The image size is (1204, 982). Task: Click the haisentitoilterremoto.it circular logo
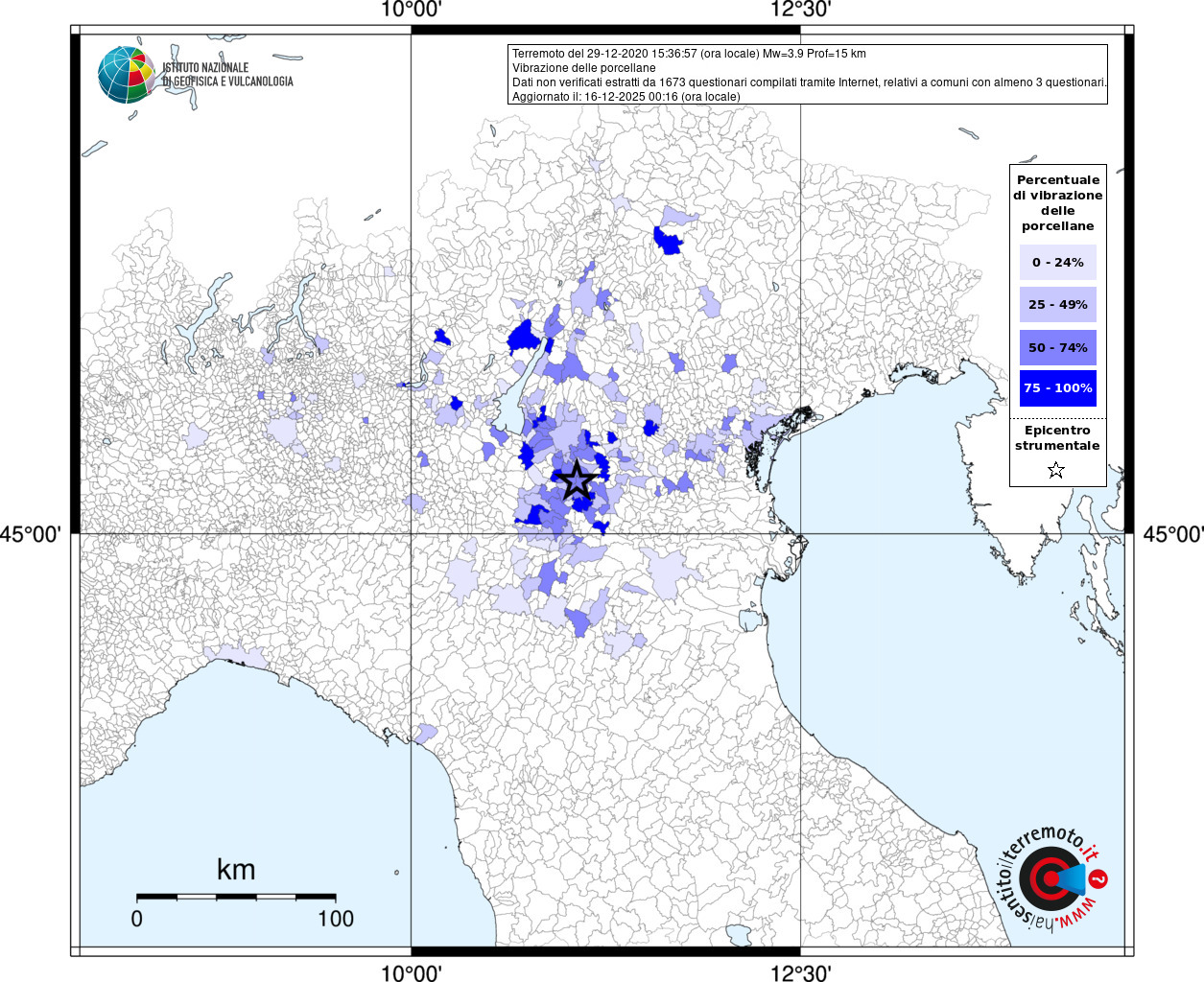coord(1051,878)
